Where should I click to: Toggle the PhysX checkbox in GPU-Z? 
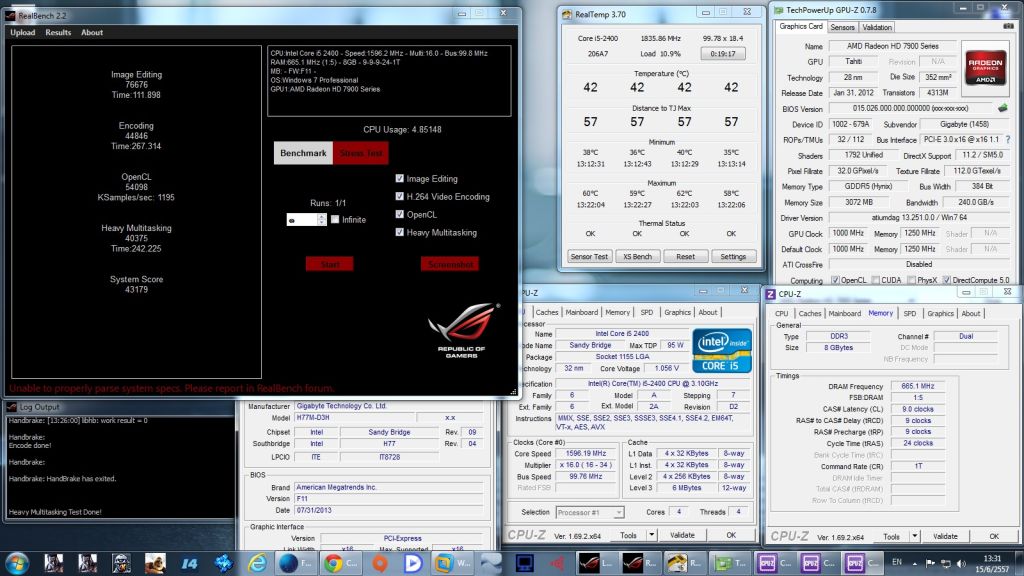[x=911, y=280]
